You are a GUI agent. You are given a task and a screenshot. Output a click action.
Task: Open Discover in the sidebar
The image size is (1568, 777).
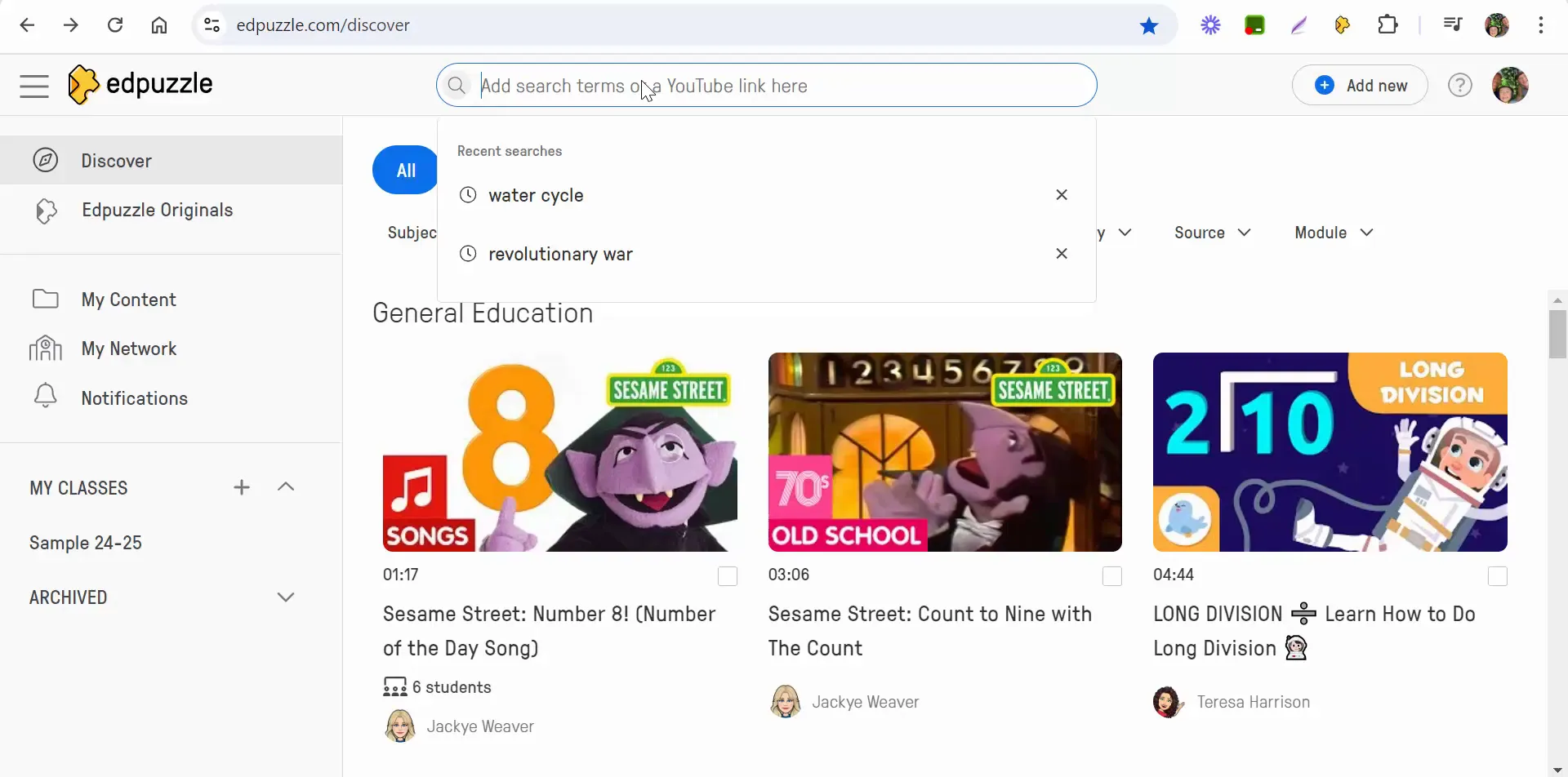[x=171, y=160]
